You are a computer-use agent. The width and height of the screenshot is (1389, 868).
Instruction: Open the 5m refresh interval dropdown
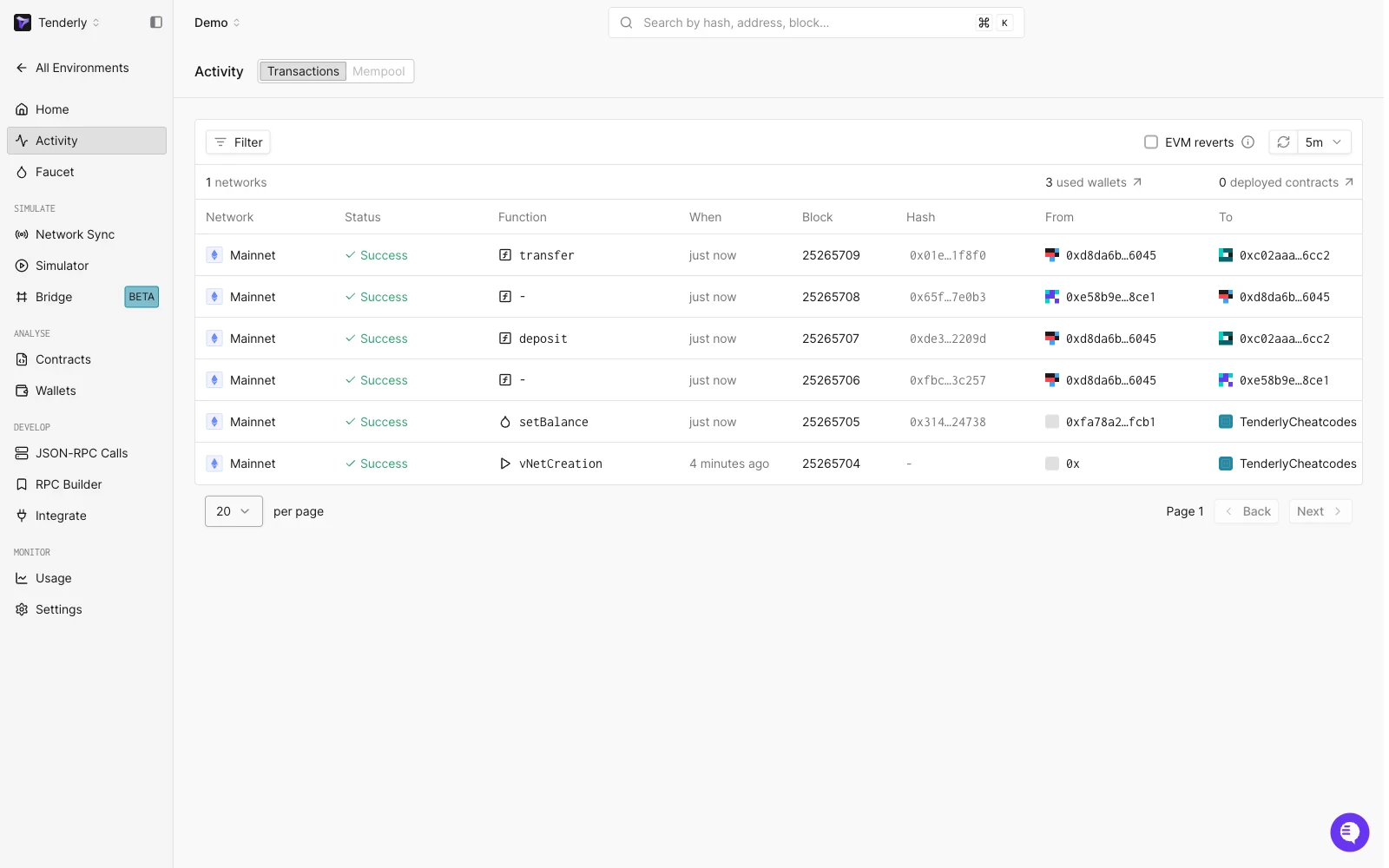click(1325, 142)
